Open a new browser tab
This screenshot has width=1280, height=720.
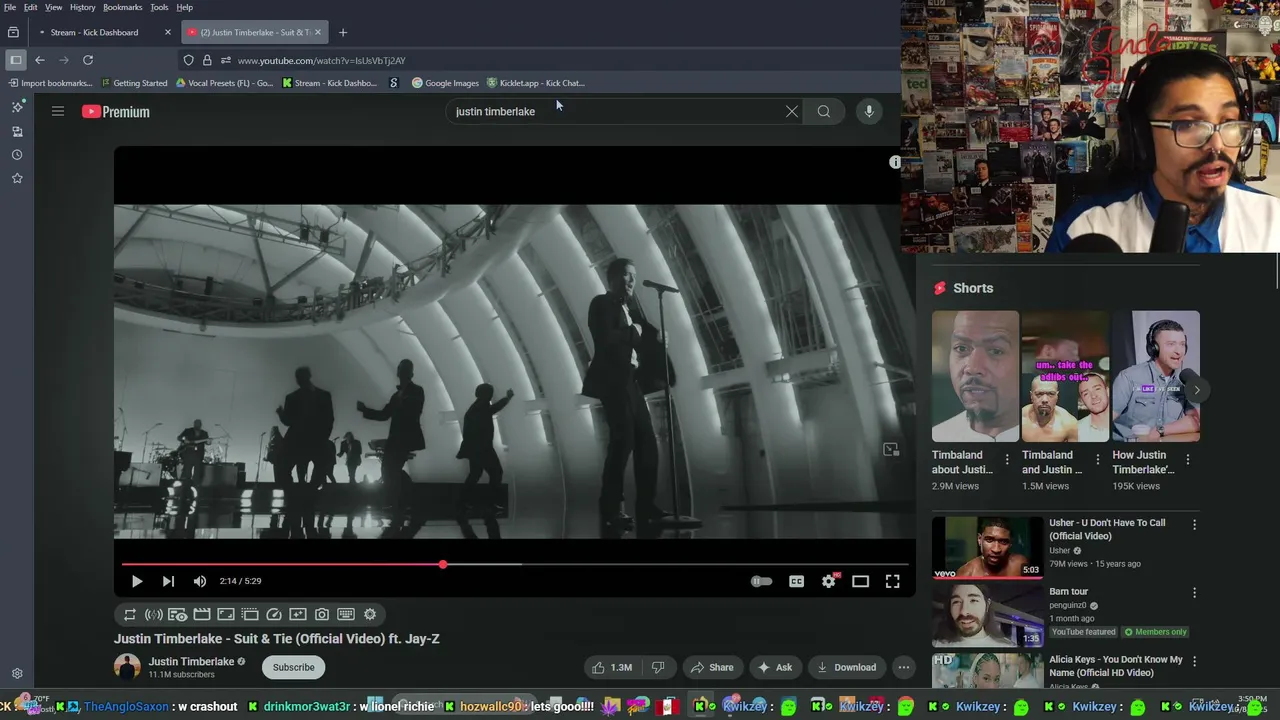tap(343, 32)
